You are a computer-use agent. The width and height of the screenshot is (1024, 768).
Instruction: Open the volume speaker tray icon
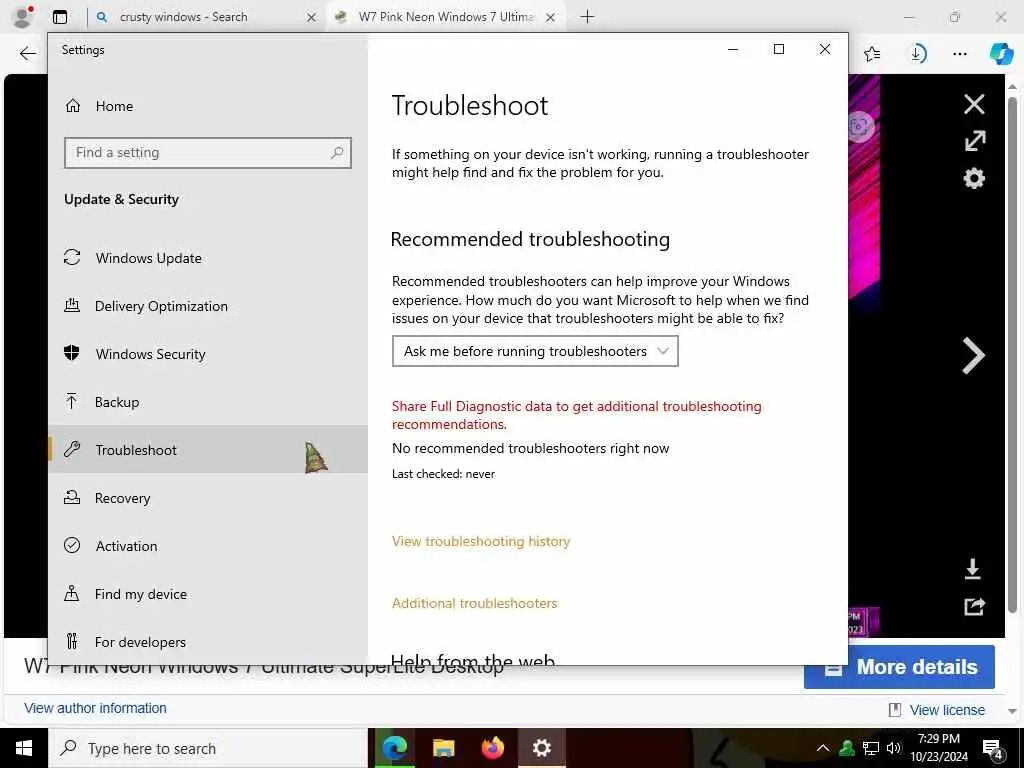pyautogui.click(x=893, y=748)
